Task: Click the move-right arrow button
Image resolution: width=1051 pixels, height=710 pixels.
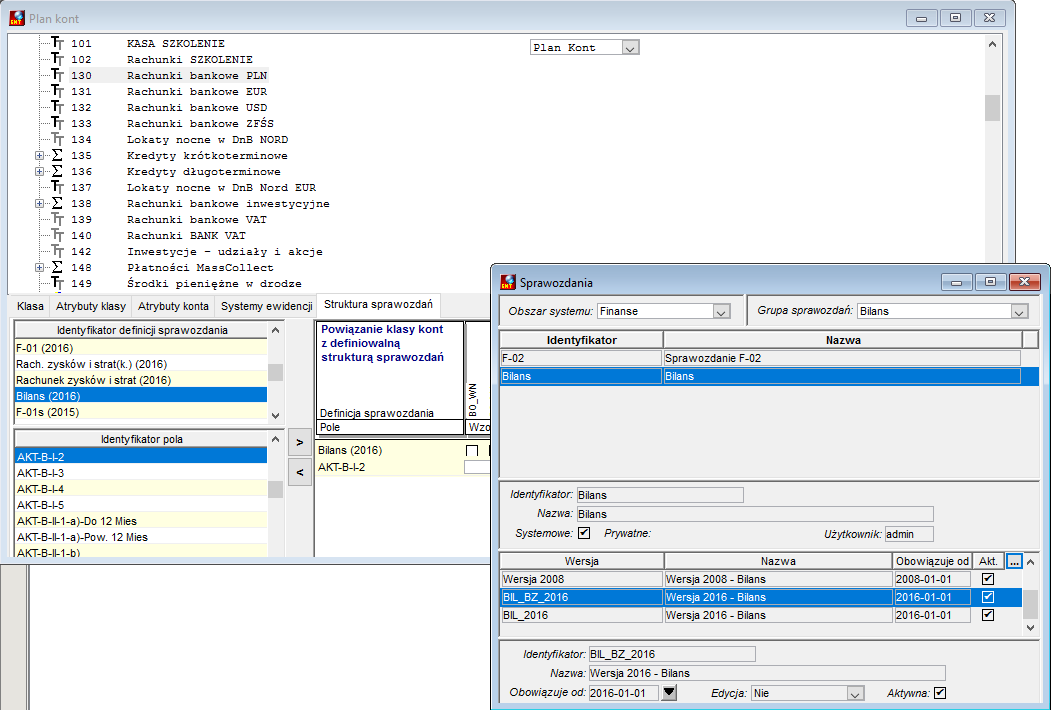Action: coord(300,442)
